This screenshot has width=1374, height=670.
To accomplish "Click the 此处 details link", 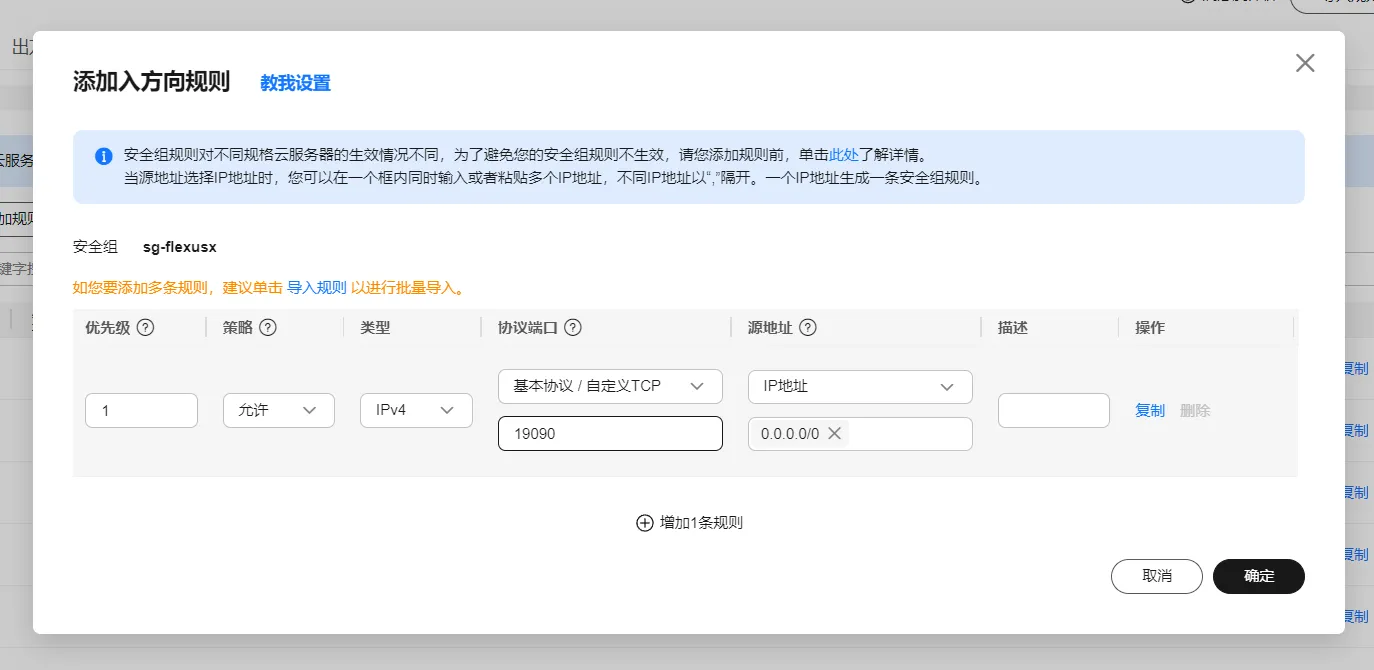I will pos(843,155).
